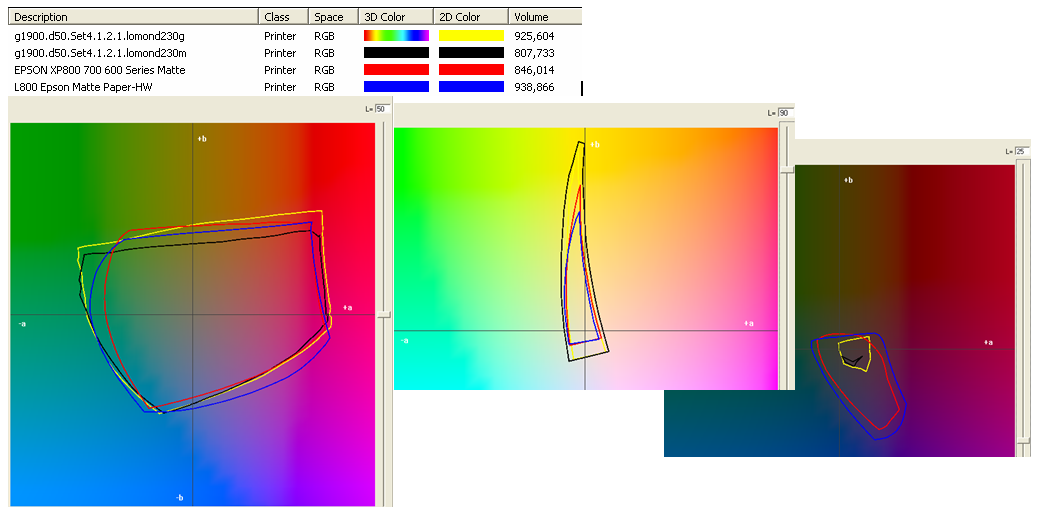Open black 3D color swatch of lomond230m
The image size is (1046, 516).
396,53
